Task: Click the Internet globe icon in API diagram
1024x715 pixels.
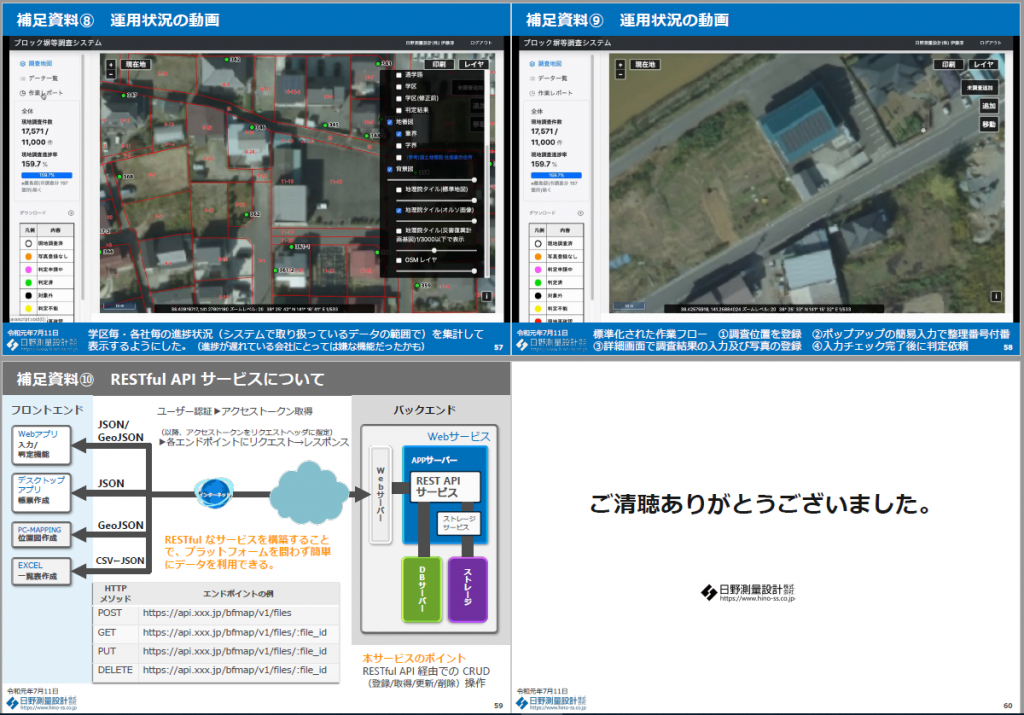Action: [213, 492]
